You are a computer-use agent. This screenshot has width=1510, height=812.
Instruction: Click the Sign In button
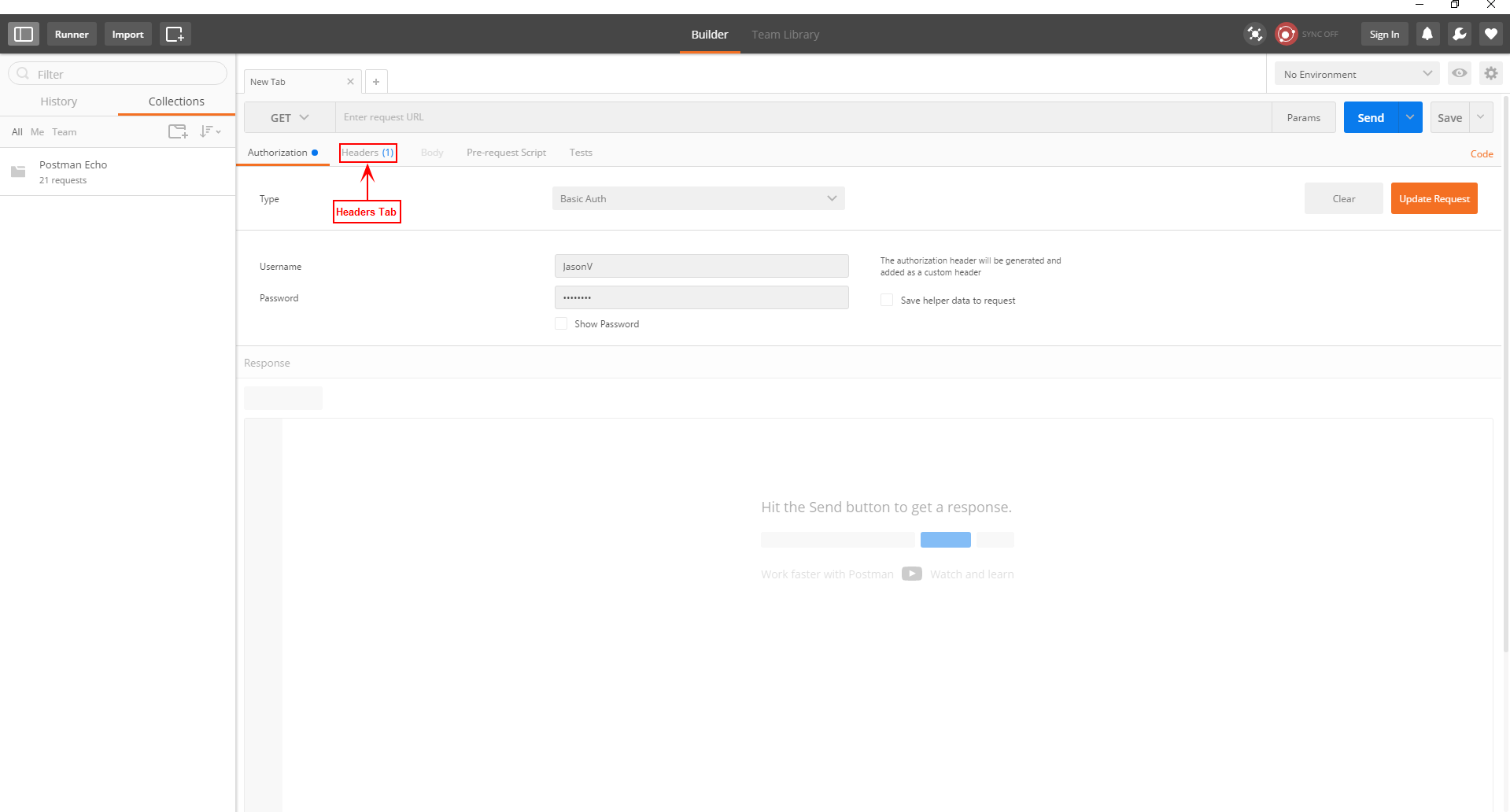(1384, 34)
